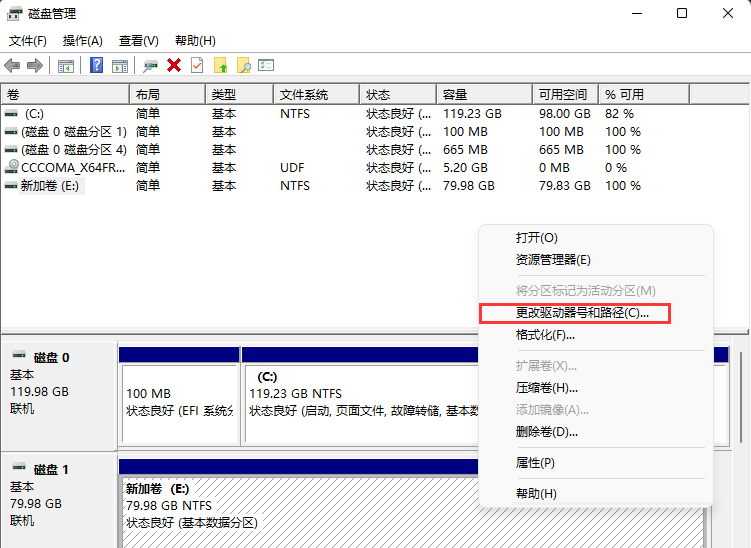Click the 0 MB free space cell
The width and height of the screenshot is (751, 548).
click(x=554, y=168)
